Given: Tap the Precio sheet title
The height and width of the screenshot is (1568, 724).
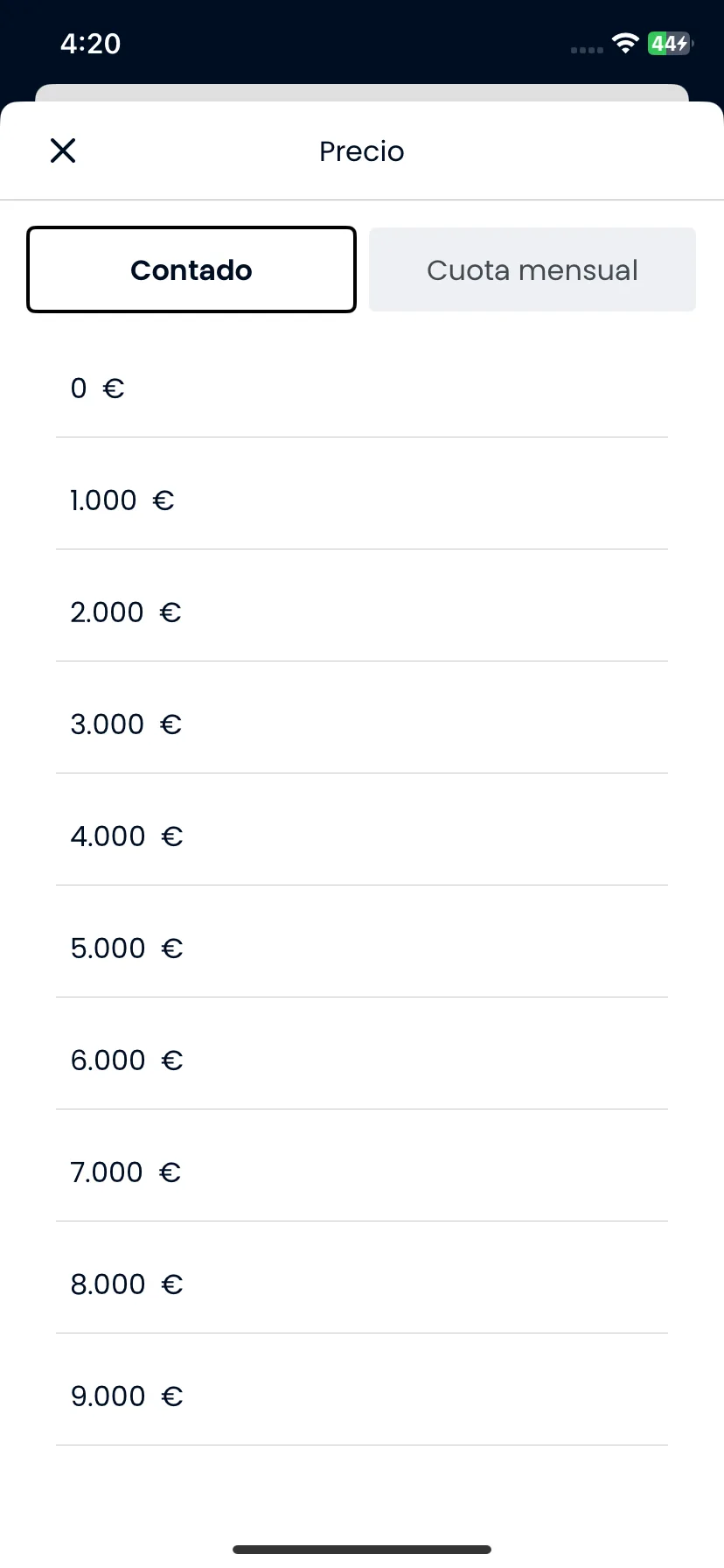Looking at the screenshot, I should (362, 151).
